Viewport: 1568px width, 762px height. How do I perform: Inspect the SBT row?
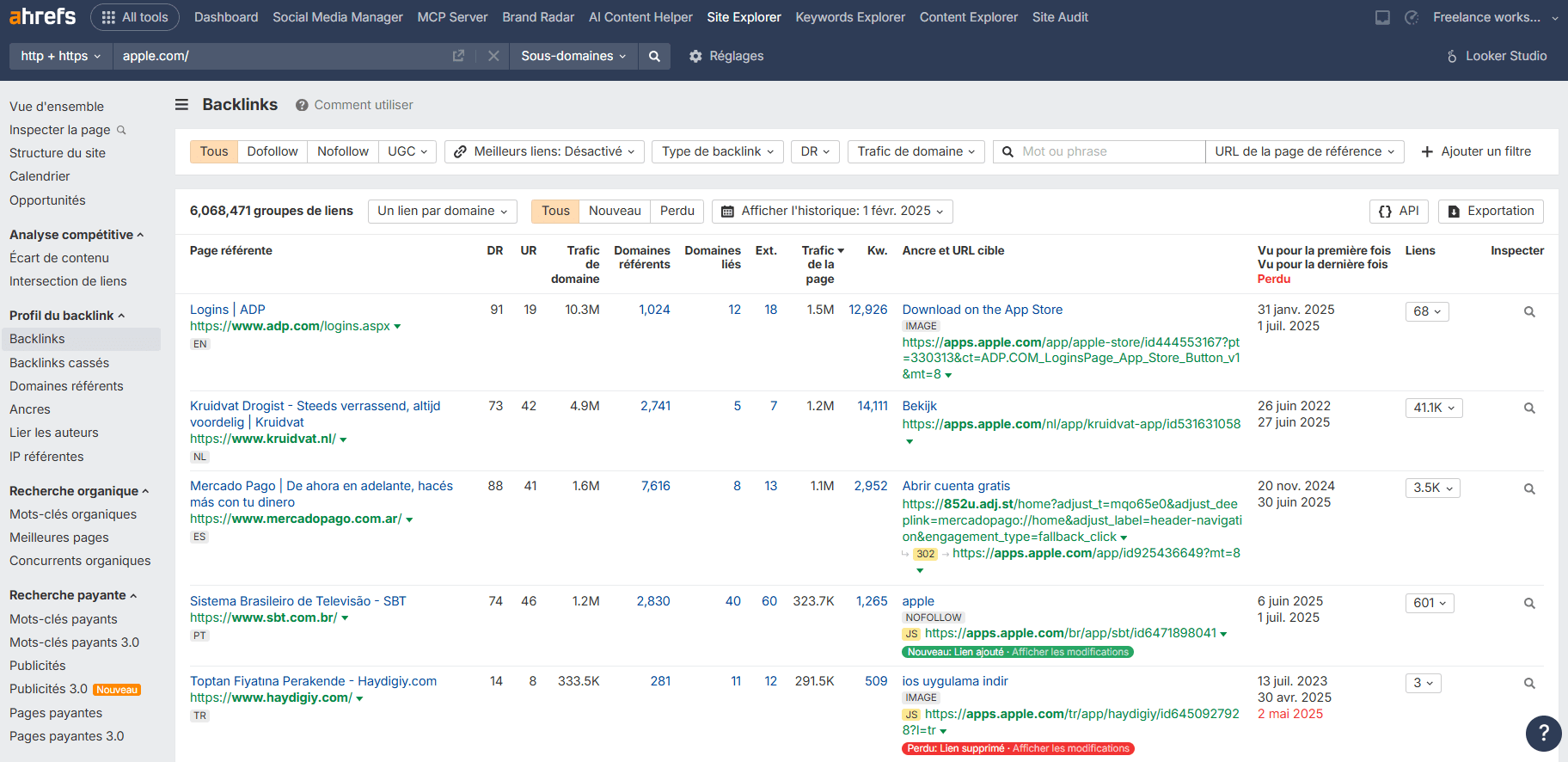pos(1529,603)
